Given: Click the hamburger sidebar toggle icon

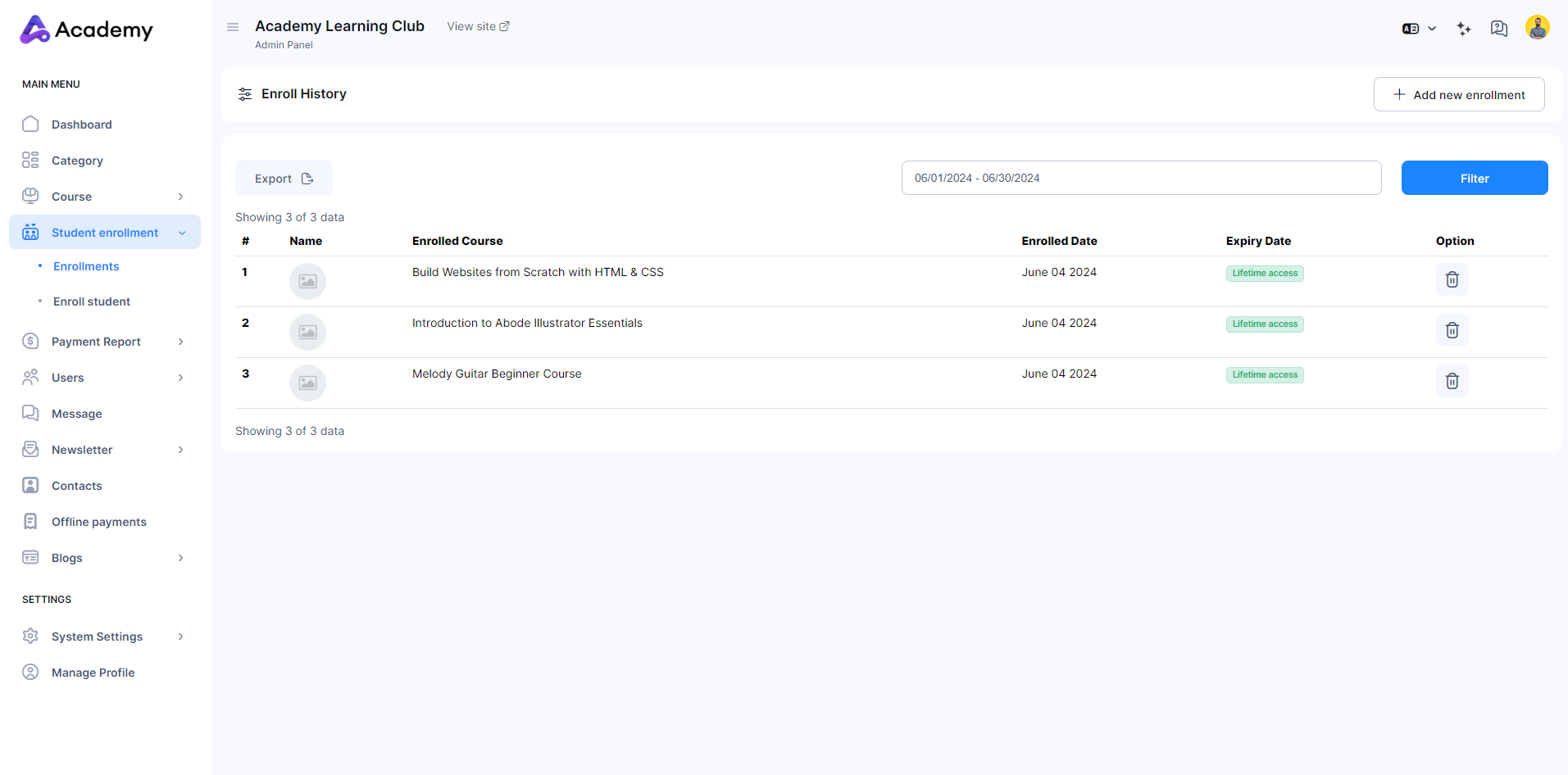Looking at the screenshot, I should pyautogui.click(x=233, y=27).
